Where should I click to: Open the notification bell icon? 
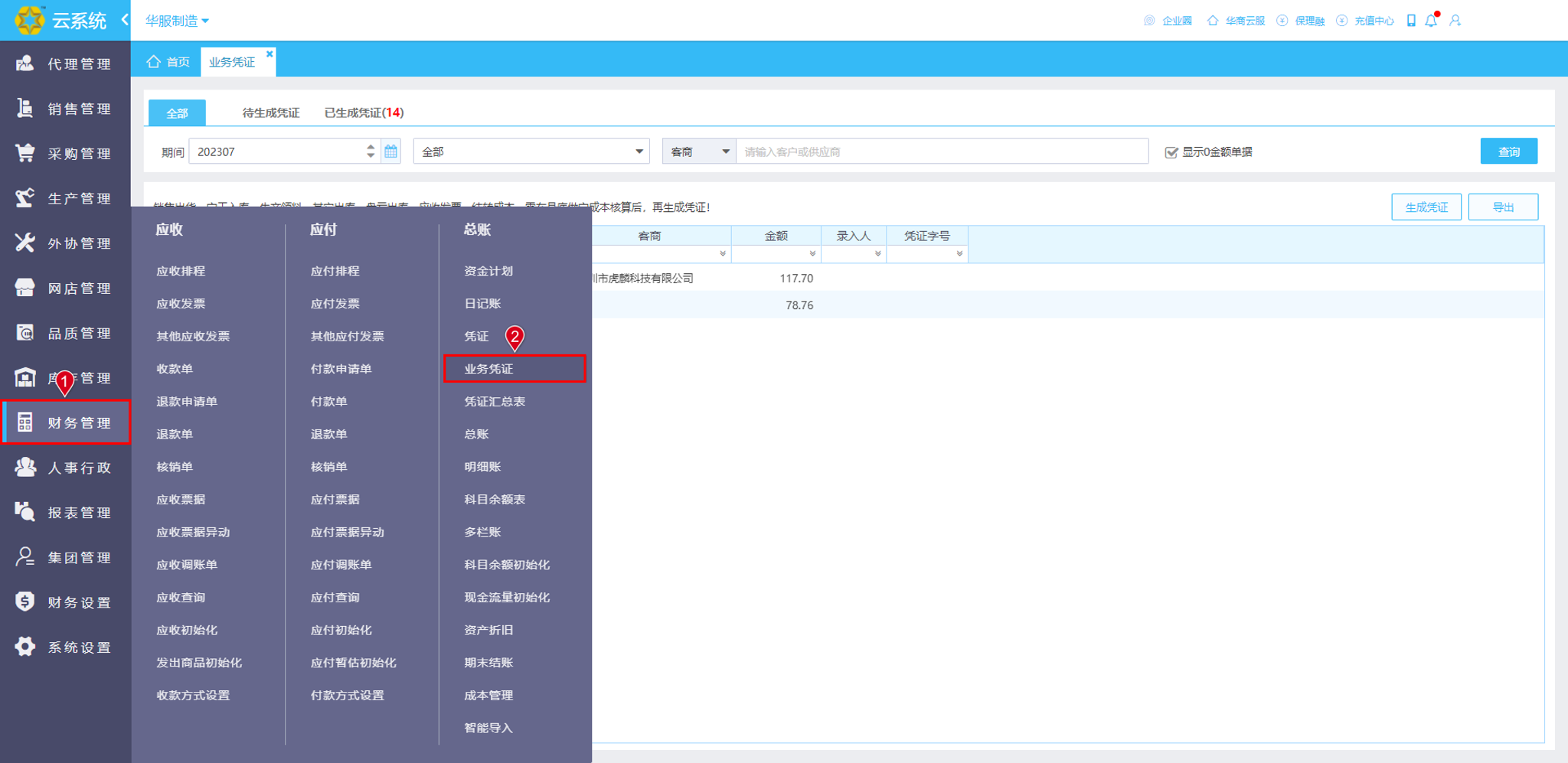(1431, 21)
